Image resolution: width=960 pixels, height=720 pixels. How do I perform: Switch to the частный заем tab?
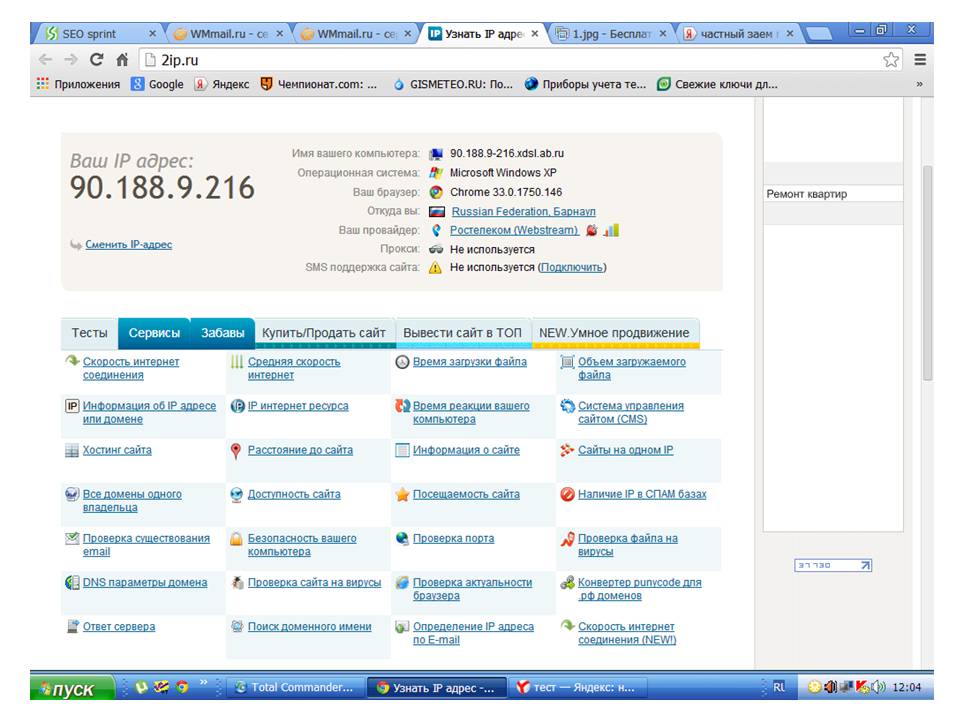coord(737,34)
